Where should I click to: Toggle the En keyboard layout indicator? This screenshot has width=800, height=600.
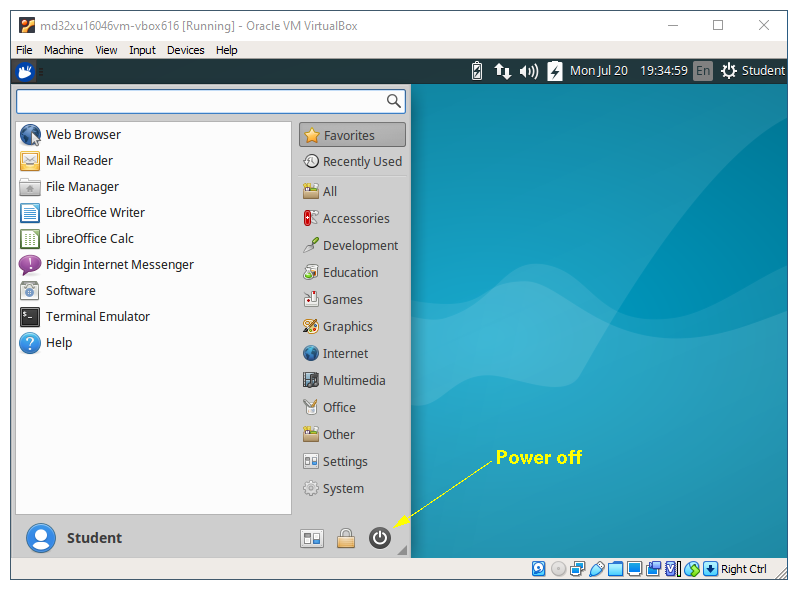point(703,71)
